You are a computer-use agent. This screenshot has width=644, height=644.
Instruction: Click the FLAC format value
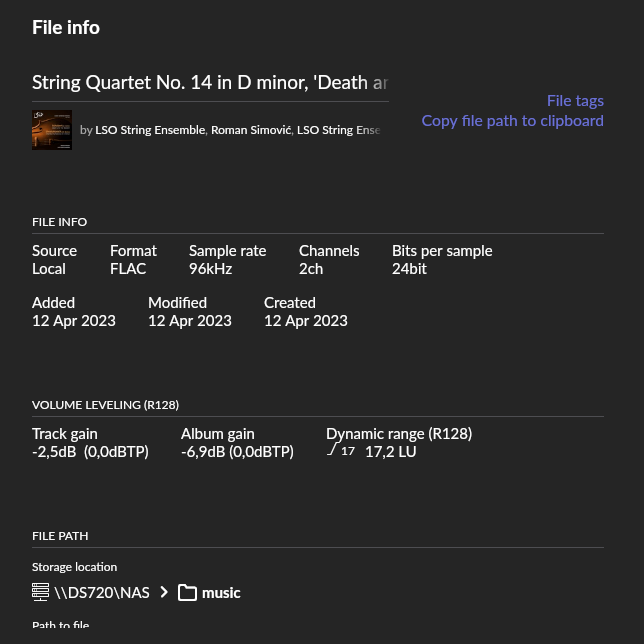tap(128, 269)
